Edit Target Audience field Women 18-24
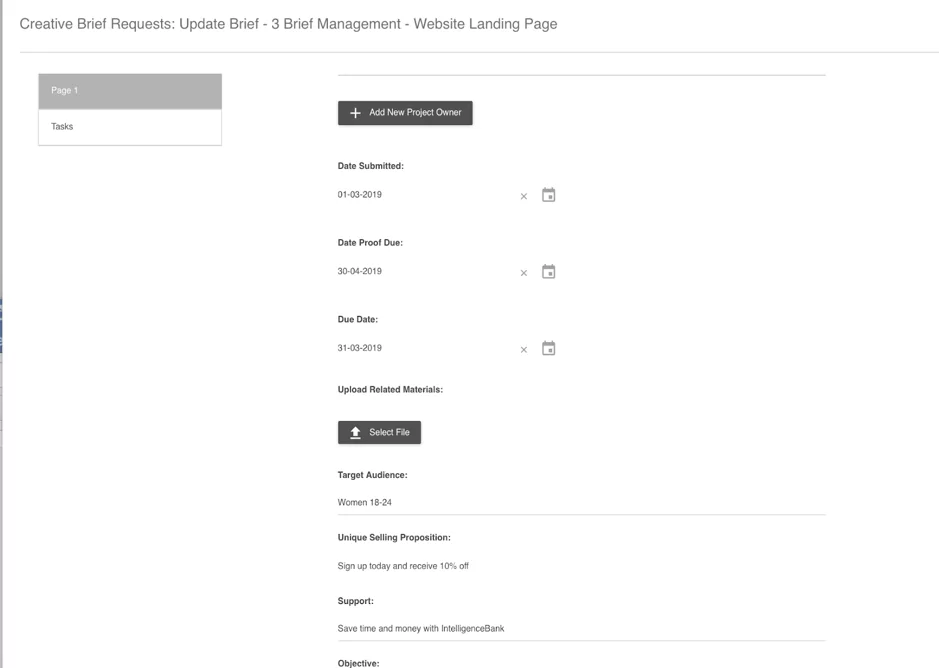Viewport: 939px width, 668px height. pos(581,503)
